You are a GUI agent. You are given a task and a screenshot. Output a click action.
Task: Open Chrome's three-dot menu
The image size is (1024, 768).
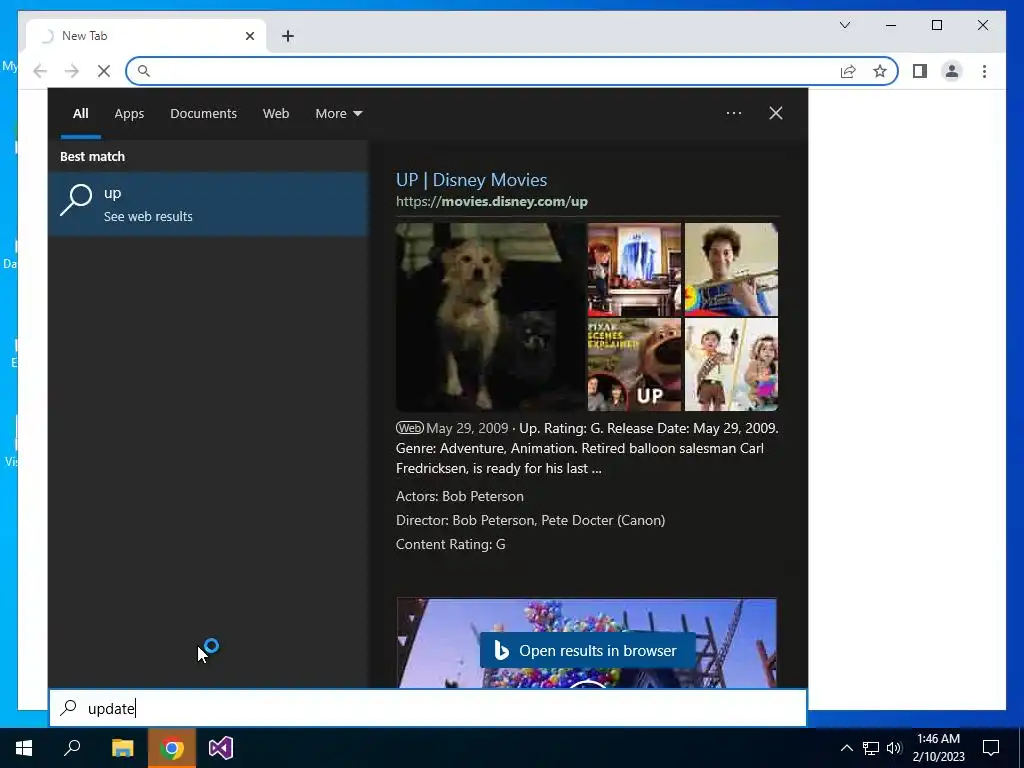984,71
